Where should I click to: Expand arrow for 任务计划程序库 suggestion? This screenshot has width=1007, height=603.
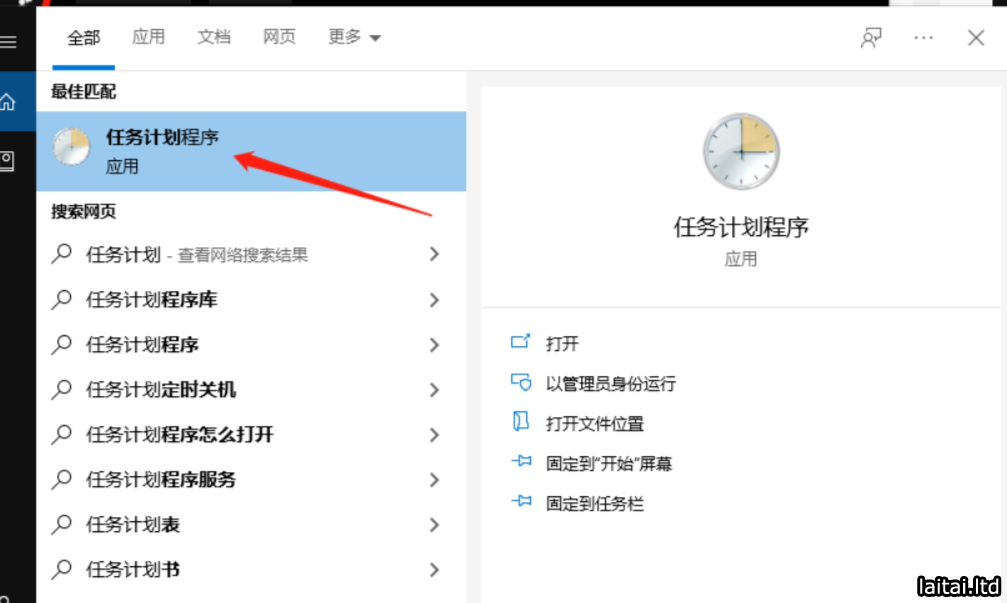click(434, 300)
